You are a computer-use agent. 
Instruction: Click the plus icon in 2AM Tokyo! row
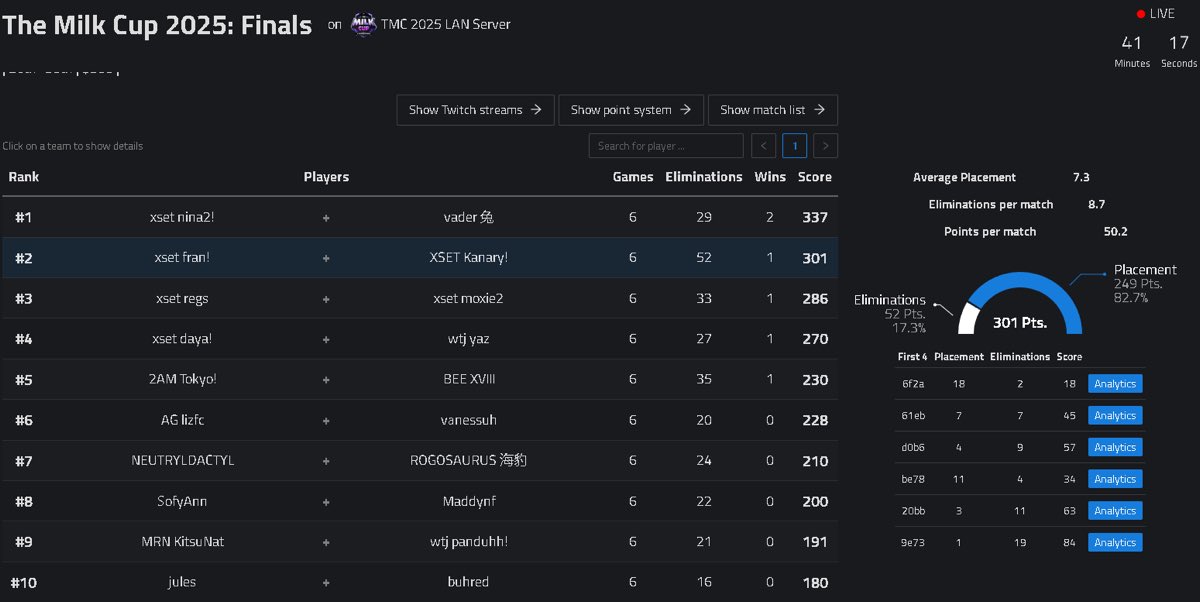click(326, 380)
